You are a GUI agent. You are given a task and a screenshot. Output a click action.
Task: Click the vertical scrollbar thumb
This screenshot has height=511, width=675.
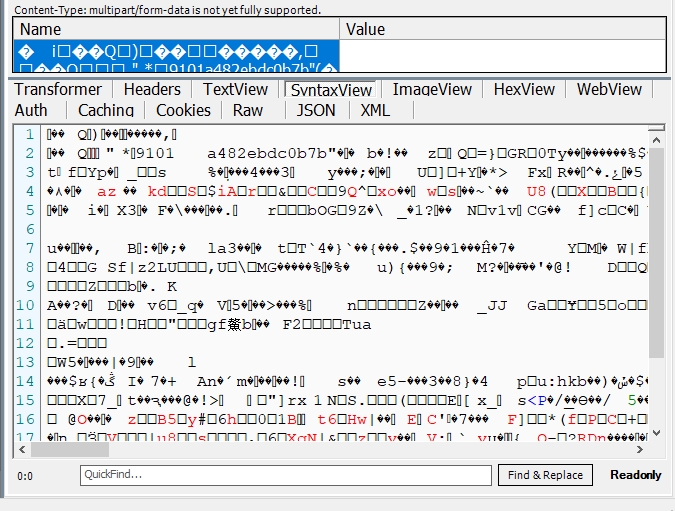tap(656, 253)
